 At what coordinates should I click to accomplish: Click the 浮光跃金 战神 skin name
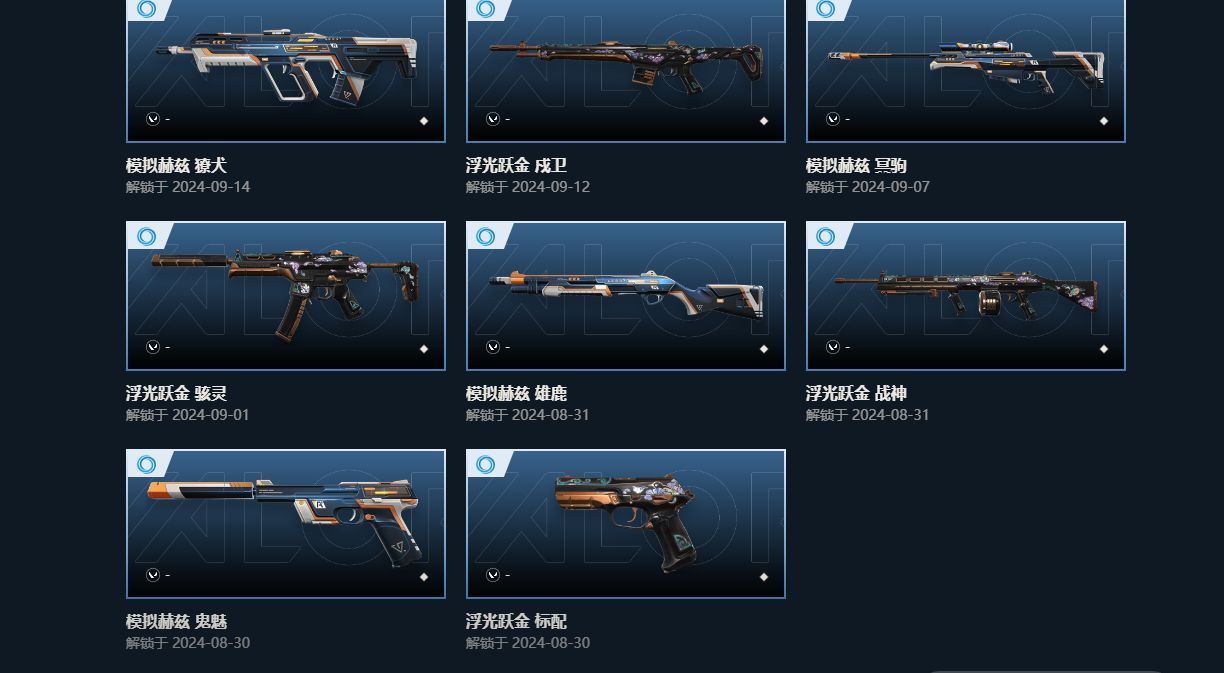[x=856, y=394]
